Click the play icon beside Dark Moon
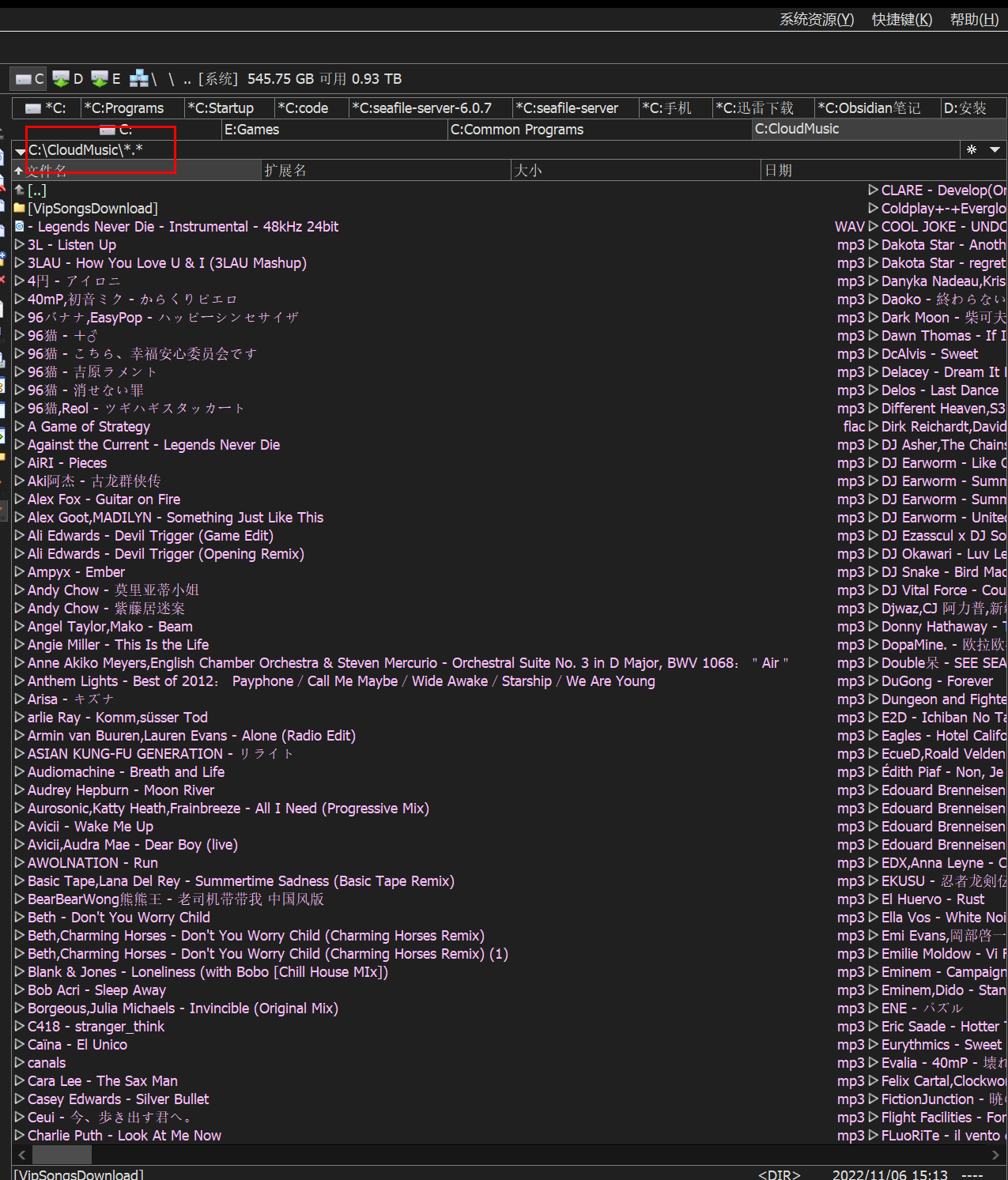 click(874, 318)
